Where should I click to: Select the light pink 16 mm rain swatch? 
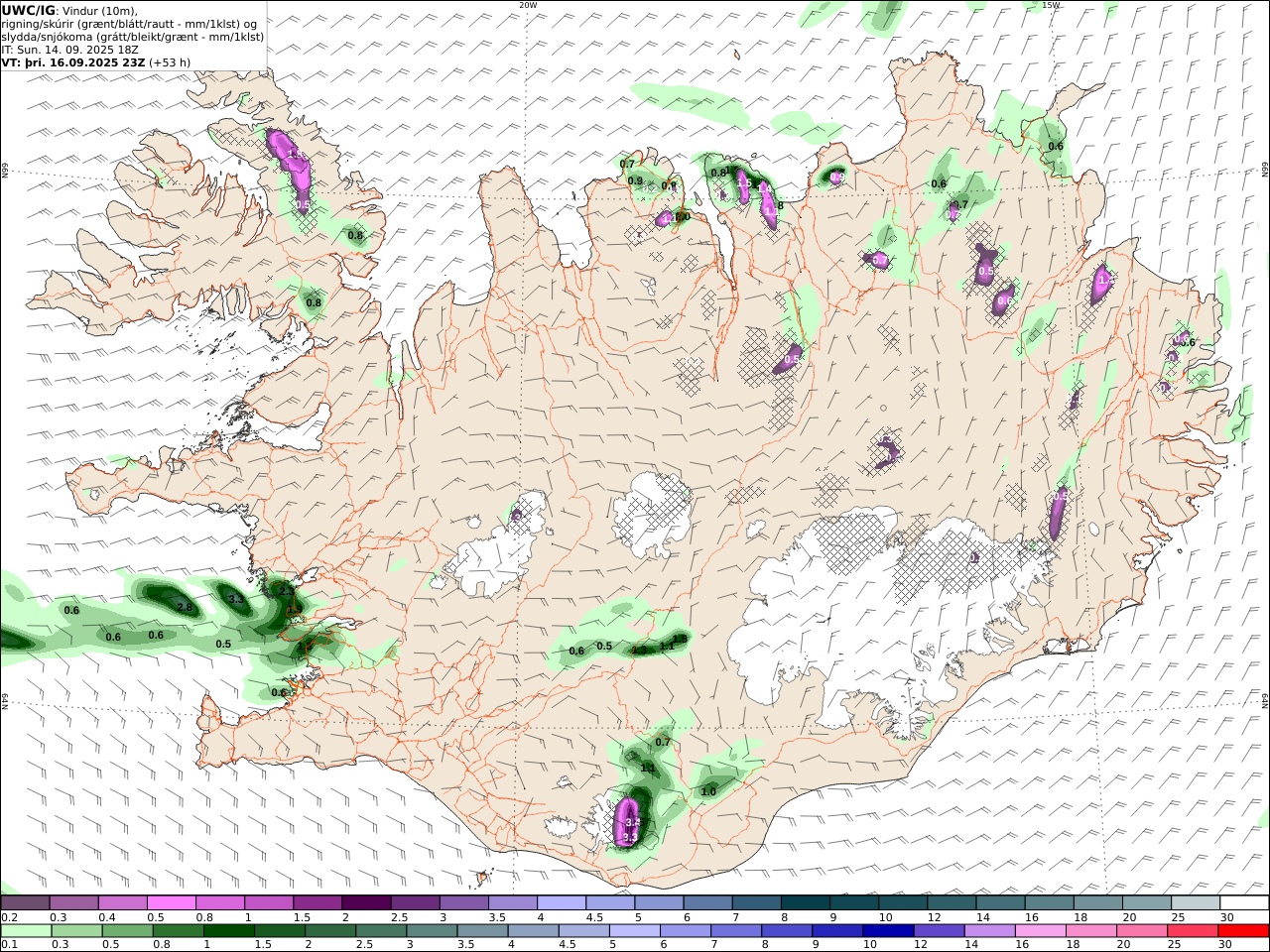pyautogui.click(x=1041, y=931)
